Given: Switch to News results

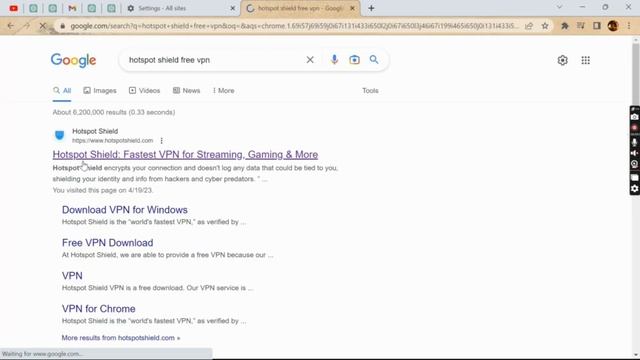Looking at the screenshot, I should 187,91.
